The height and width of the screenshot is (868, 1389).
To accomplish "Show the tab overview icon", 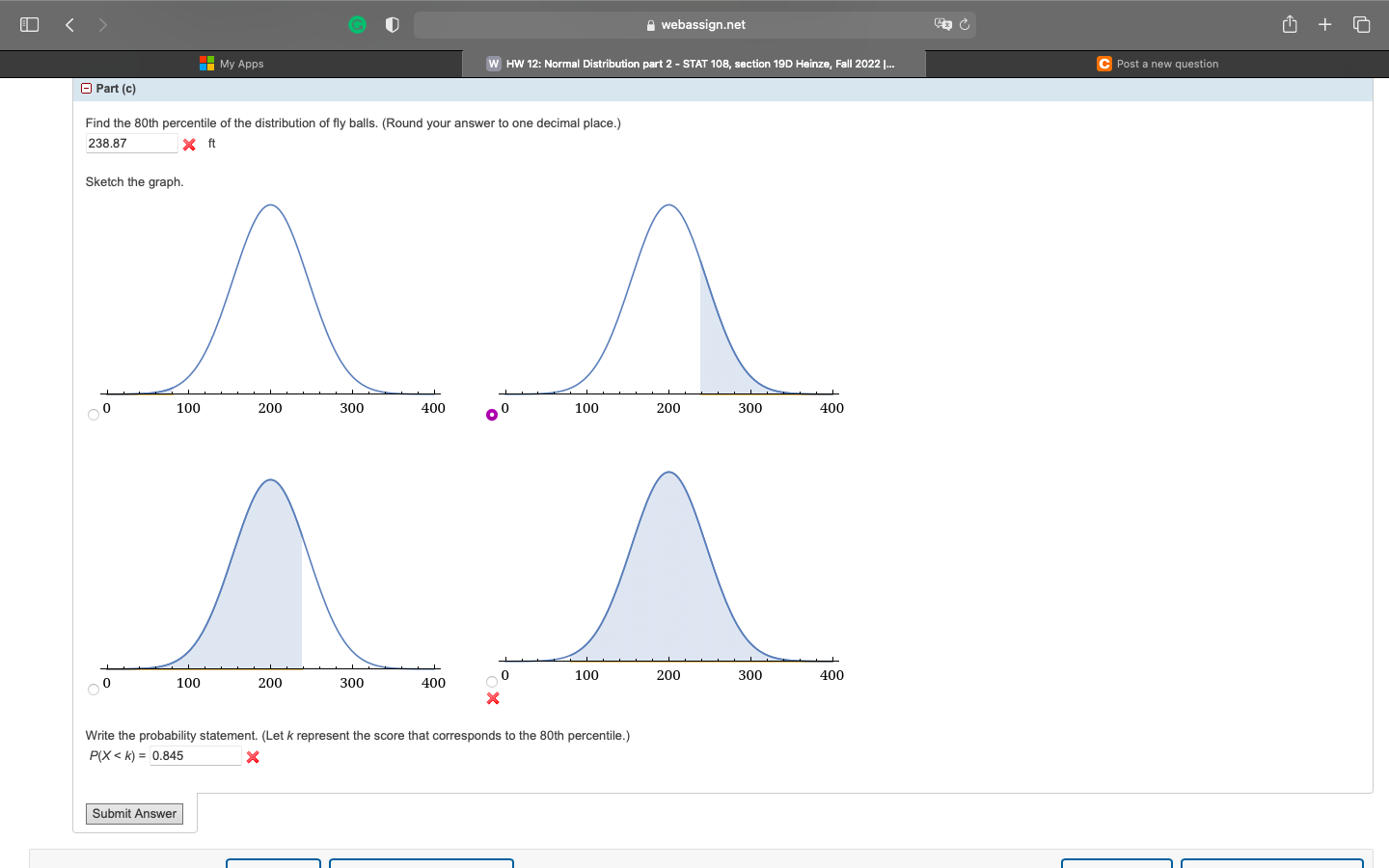I will [x=1361, y=25].
